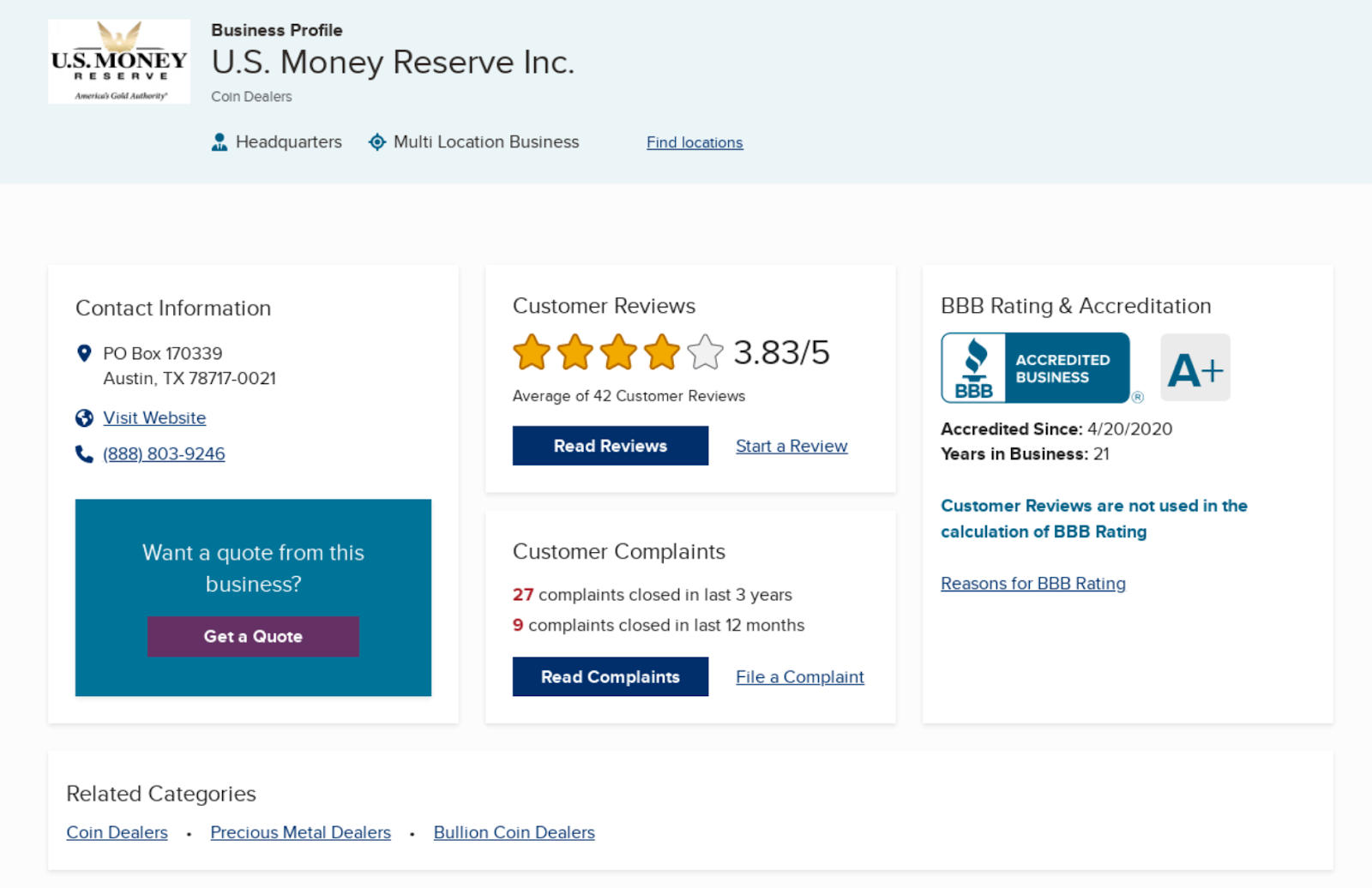1372x888 pixels.
Task: Go to the Precious Metal Dealers category
Action: click(x=300, y=833)
